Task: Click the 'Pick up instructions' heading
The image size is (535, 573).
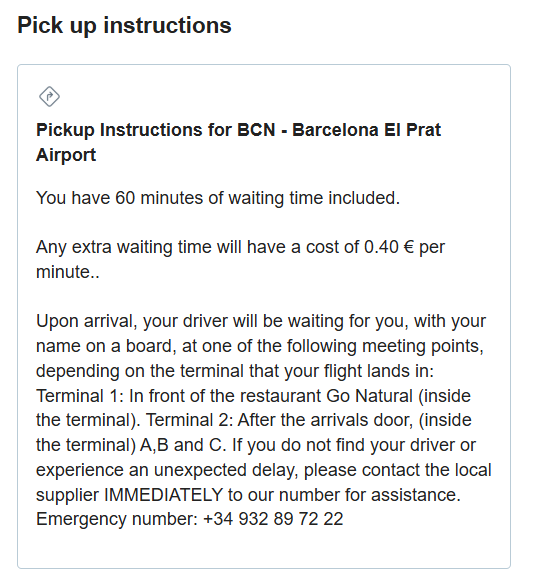Action: pyautogui.click(x=124, y=26)
